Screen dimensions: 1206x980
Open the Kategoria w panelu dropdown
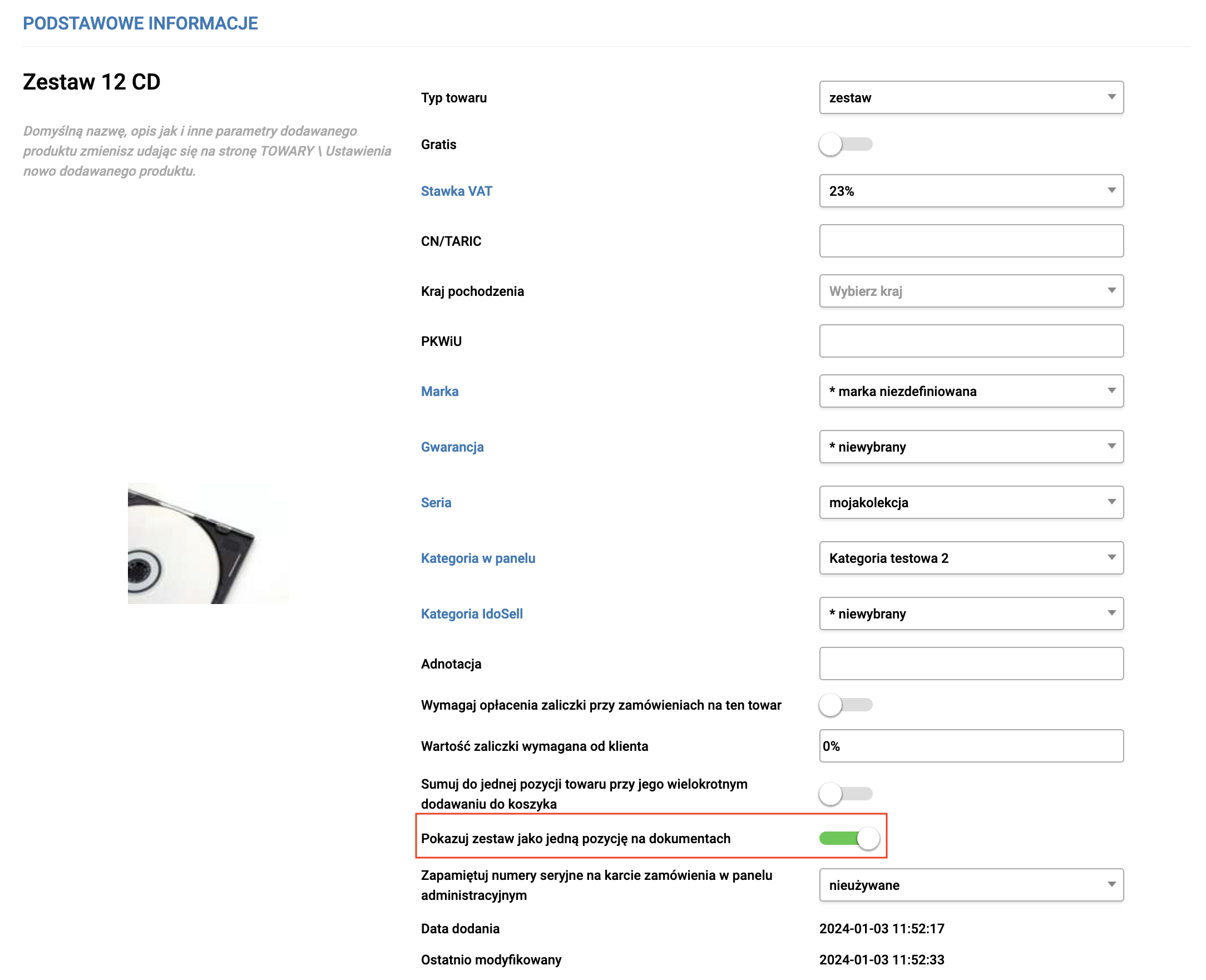click(x=971, y=558)
